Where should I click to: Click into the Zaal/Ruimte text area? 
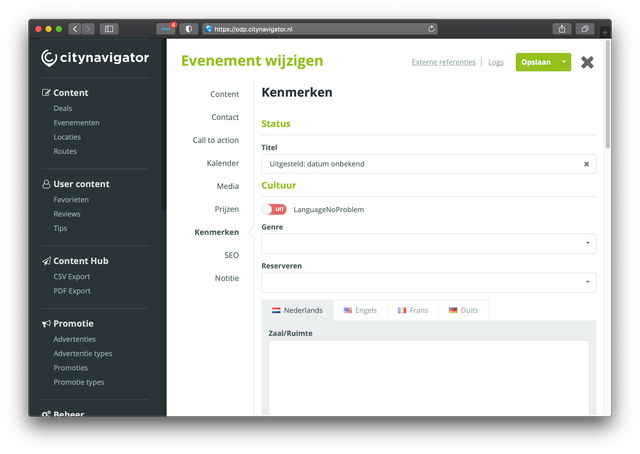click(x=429, y=378)
